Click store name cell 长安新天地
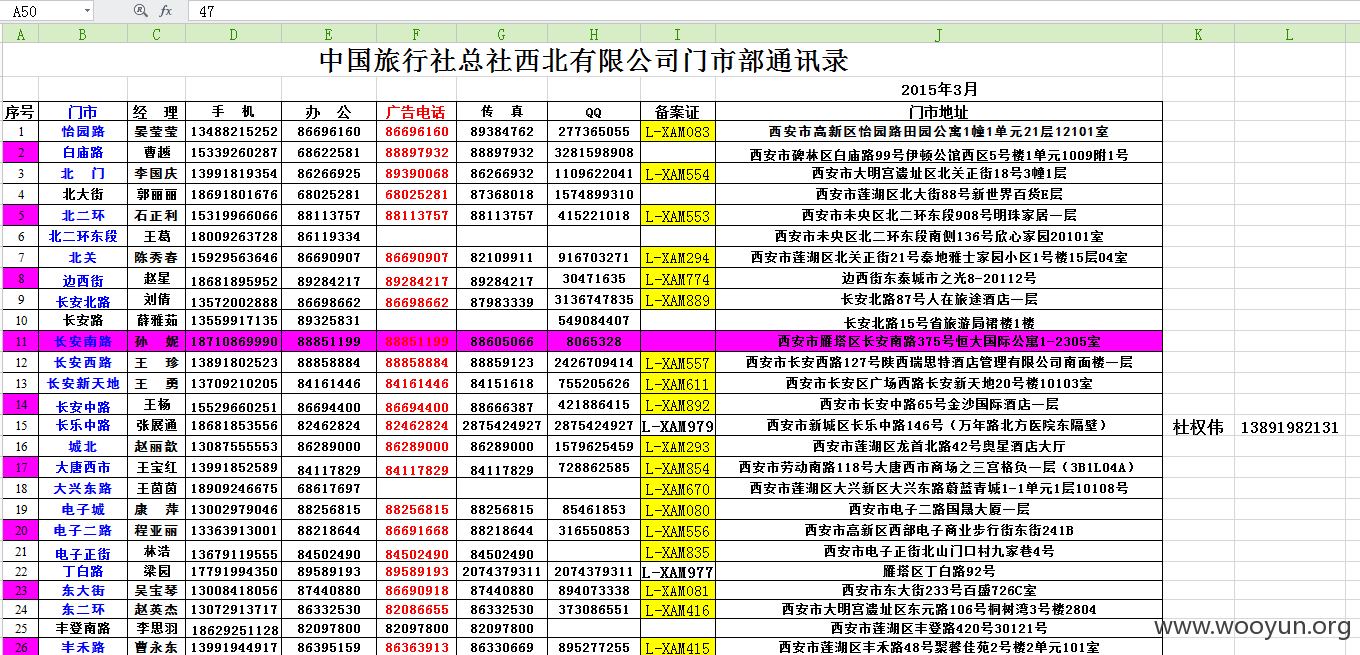 click(83, 384)
